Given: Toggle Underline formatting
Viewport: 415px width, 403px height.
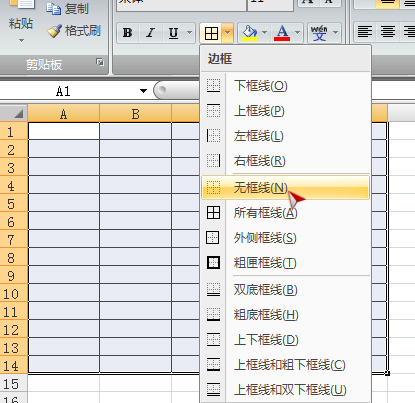Looking at the screenshot, I should (173, 33).
